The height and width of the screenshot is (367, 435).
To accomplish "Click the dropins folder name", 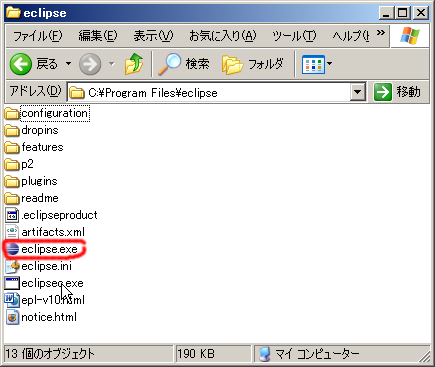I will click(40, 130).
